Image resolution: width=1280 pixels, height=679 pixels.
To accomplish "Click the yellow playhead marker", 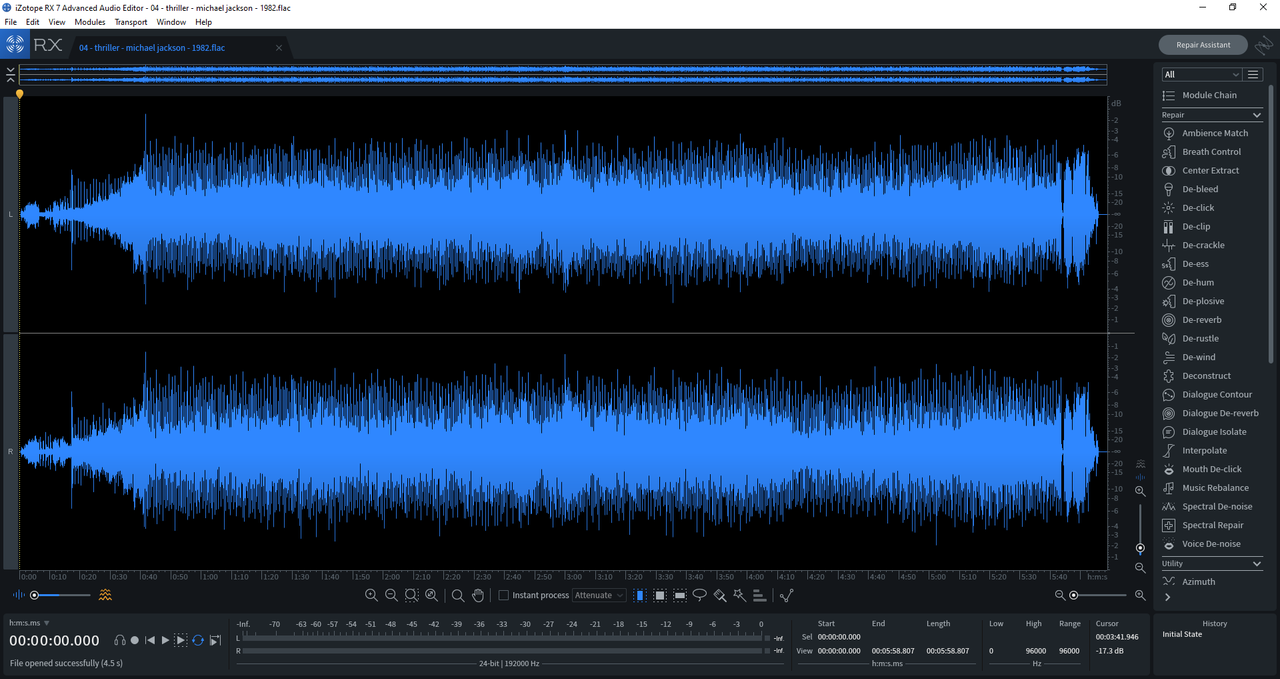I will coord(19,94).
